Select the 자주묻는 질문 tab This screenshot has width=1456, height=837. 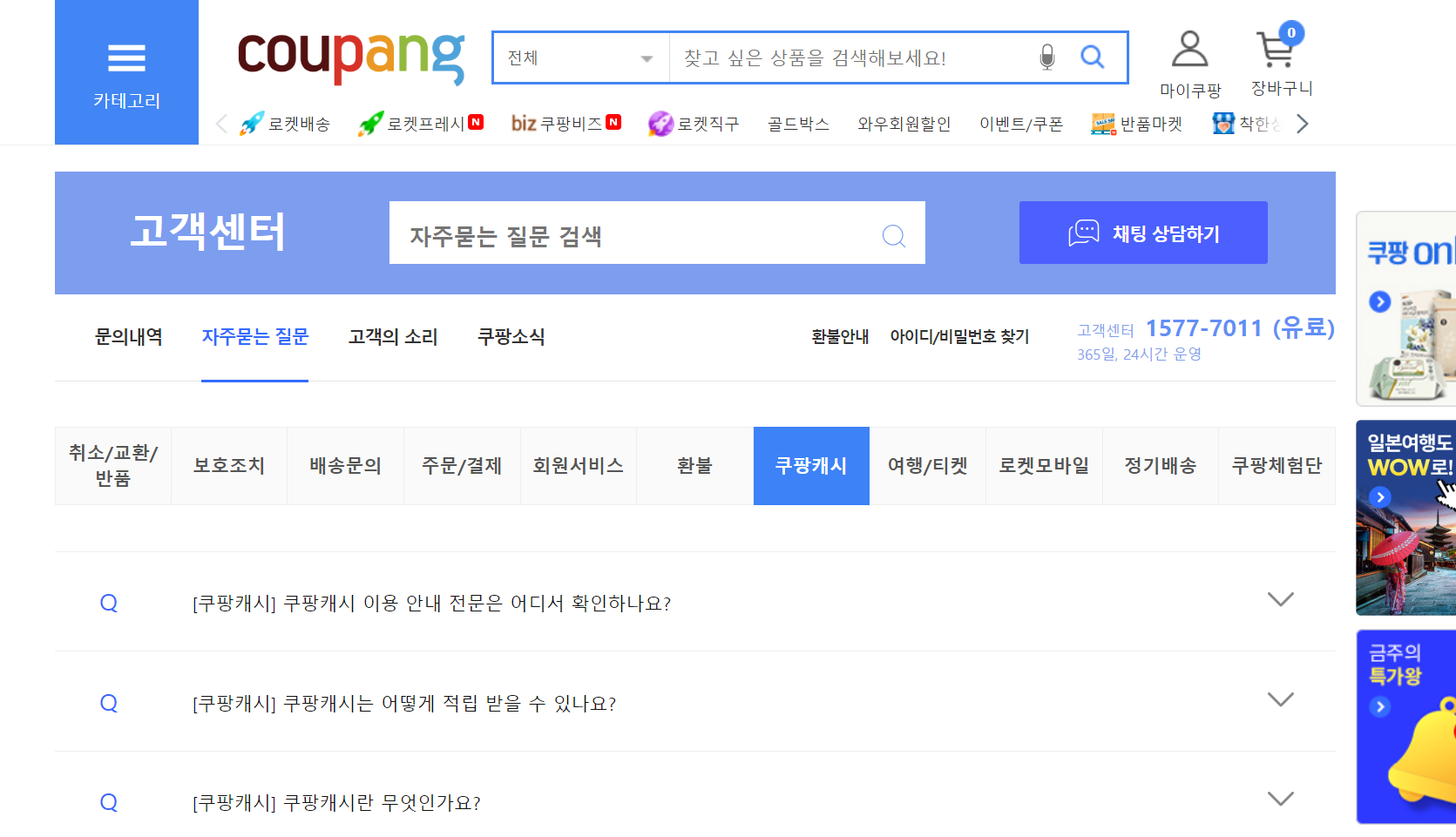click(255, 337)
